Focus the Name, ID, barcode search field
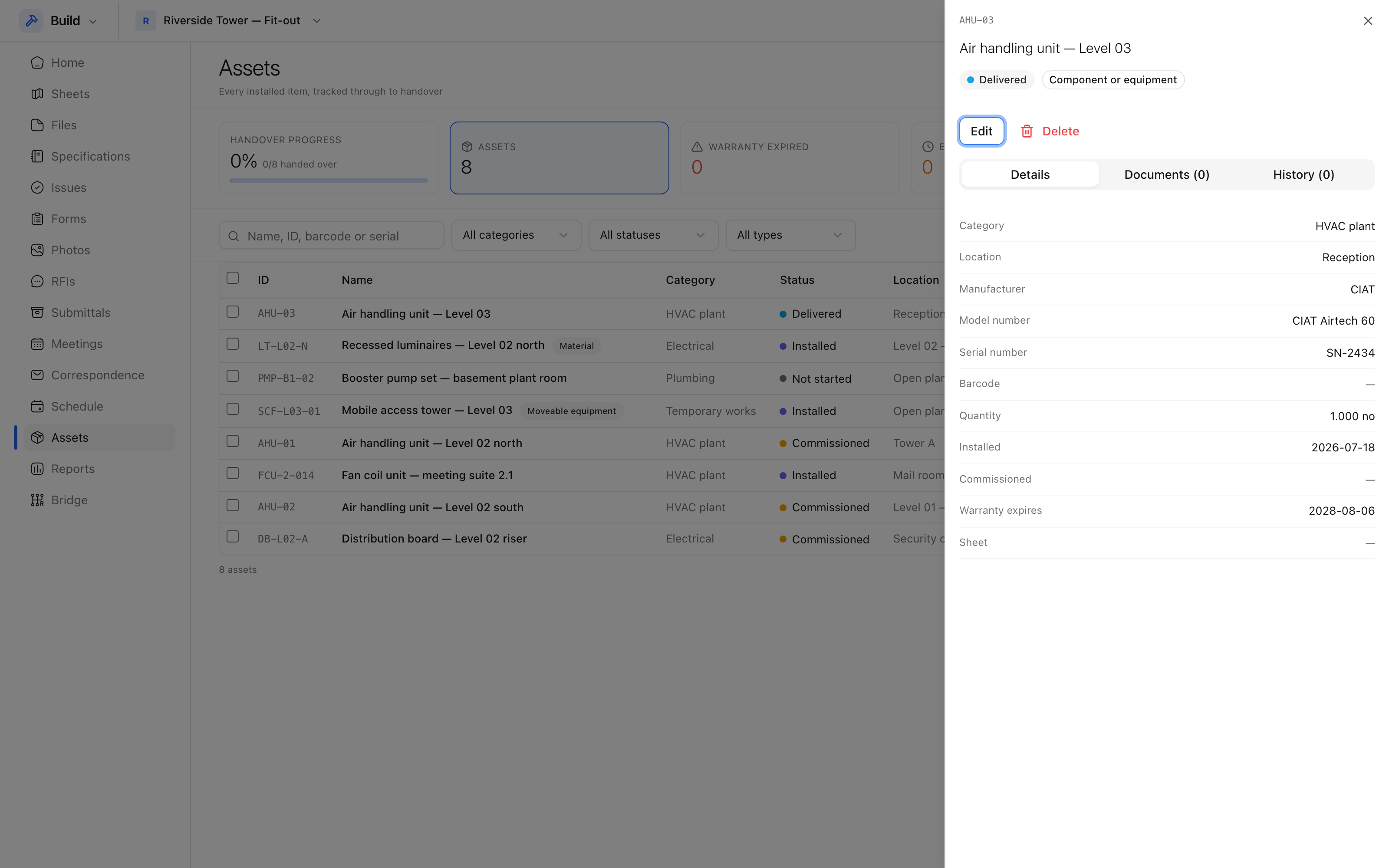The image size is (1389, 868). tap(331, 236)
